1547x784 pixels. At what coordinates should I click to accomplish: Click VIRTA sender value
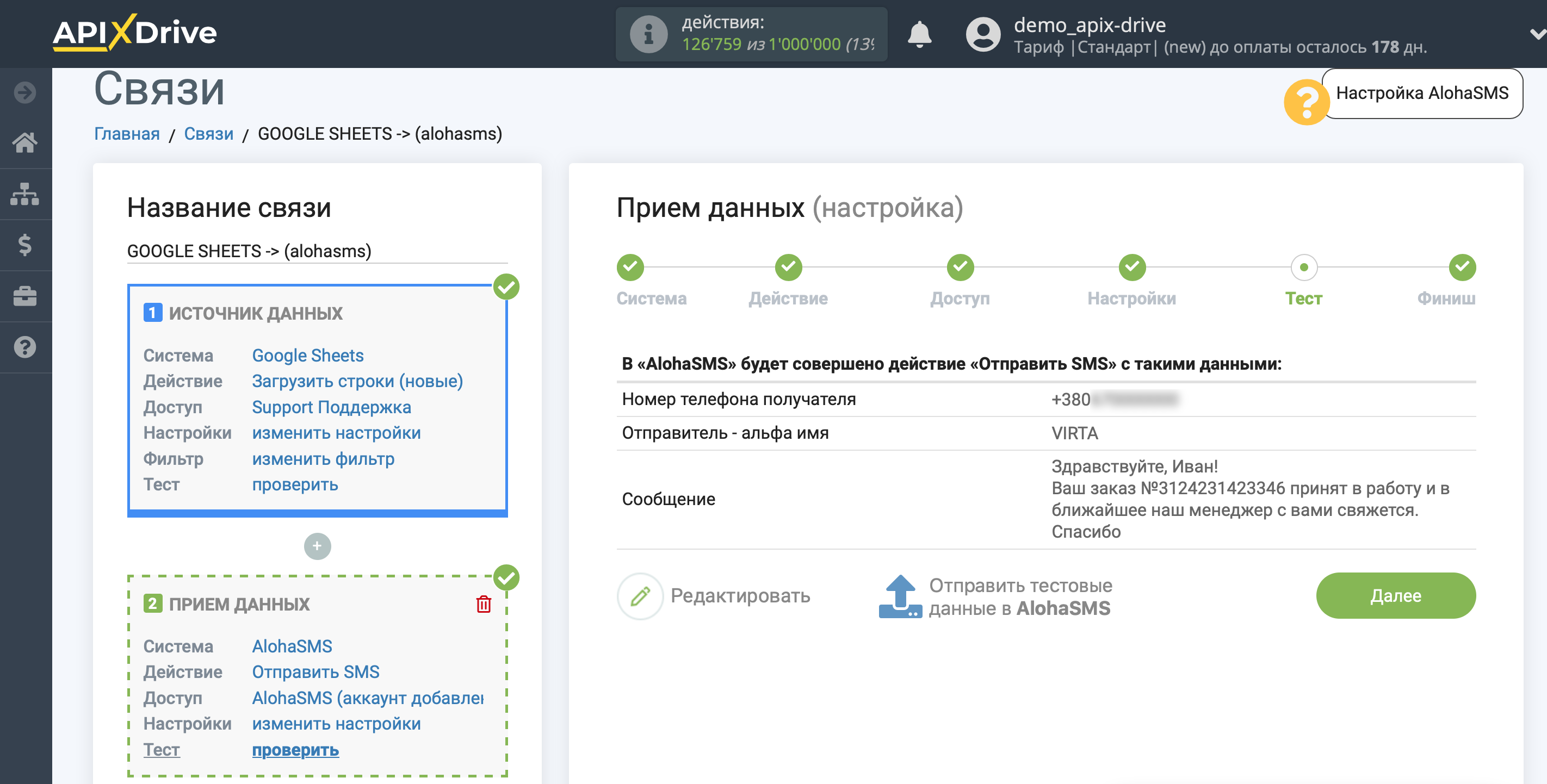click(1074, 433)
